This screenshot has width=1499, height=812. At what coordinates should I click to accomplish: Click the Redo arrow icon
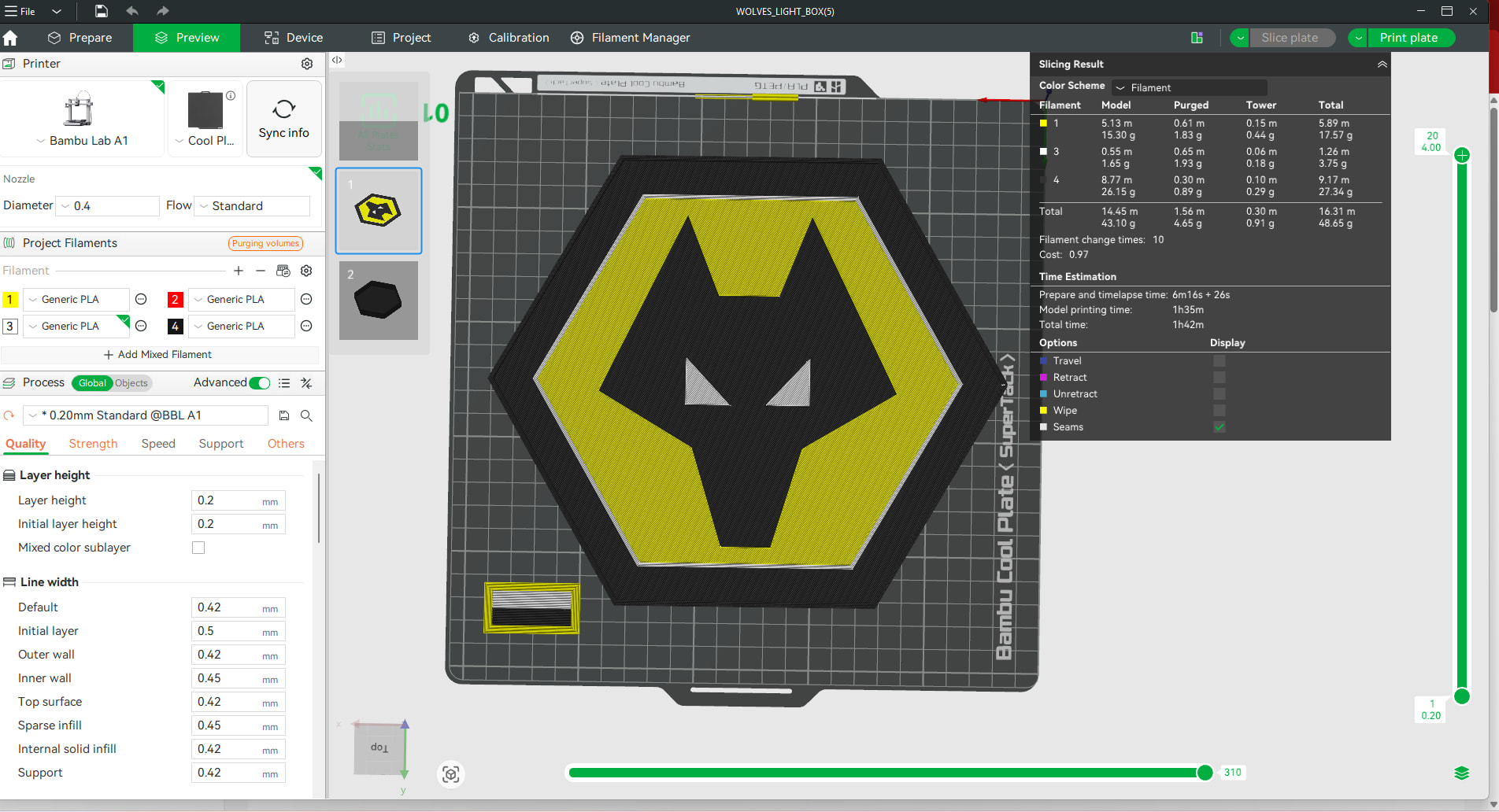(162, 11)
